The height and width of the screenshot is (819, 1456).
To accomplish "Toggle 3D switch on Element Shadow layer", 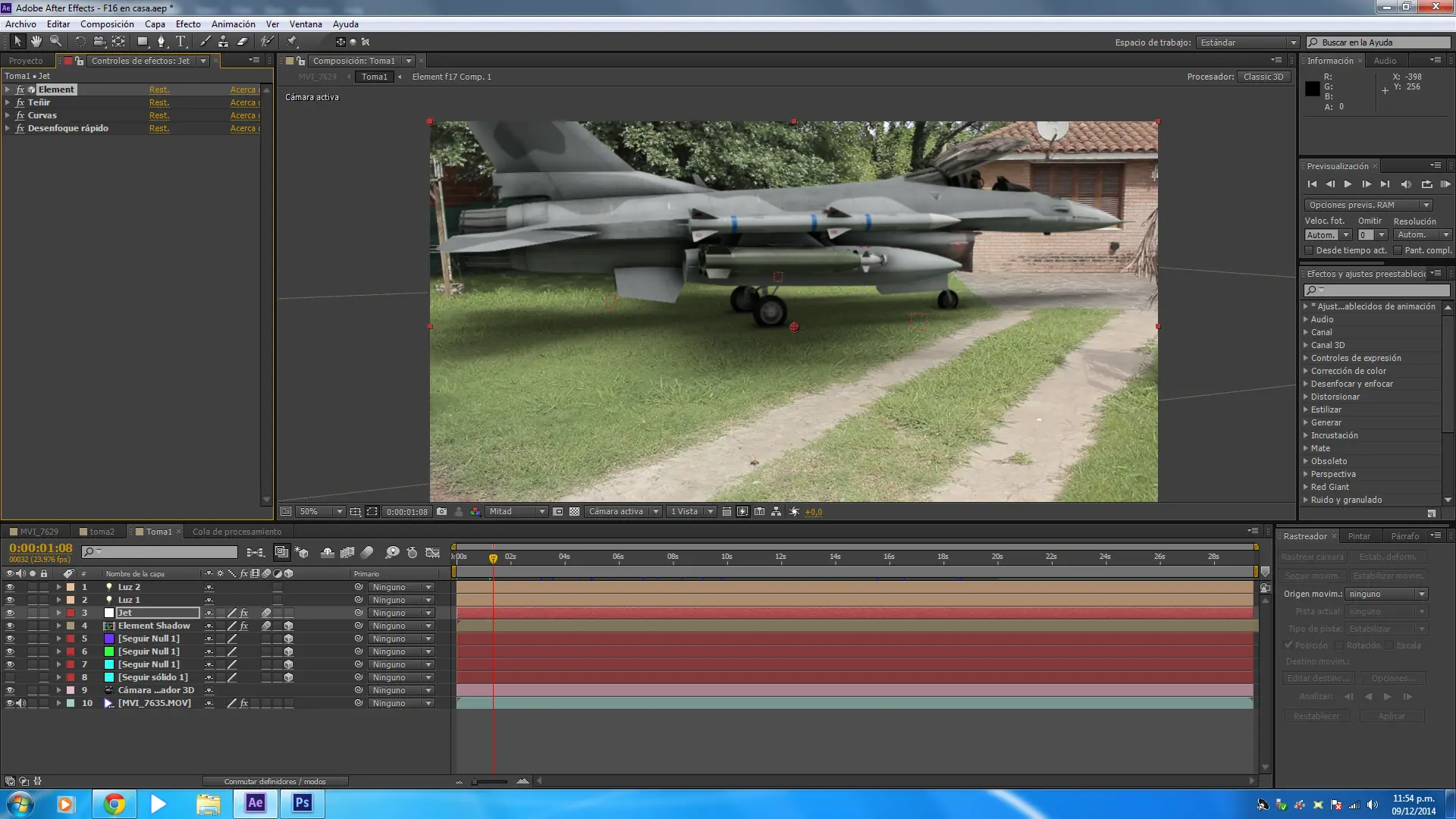I will [x=288, y=626].
